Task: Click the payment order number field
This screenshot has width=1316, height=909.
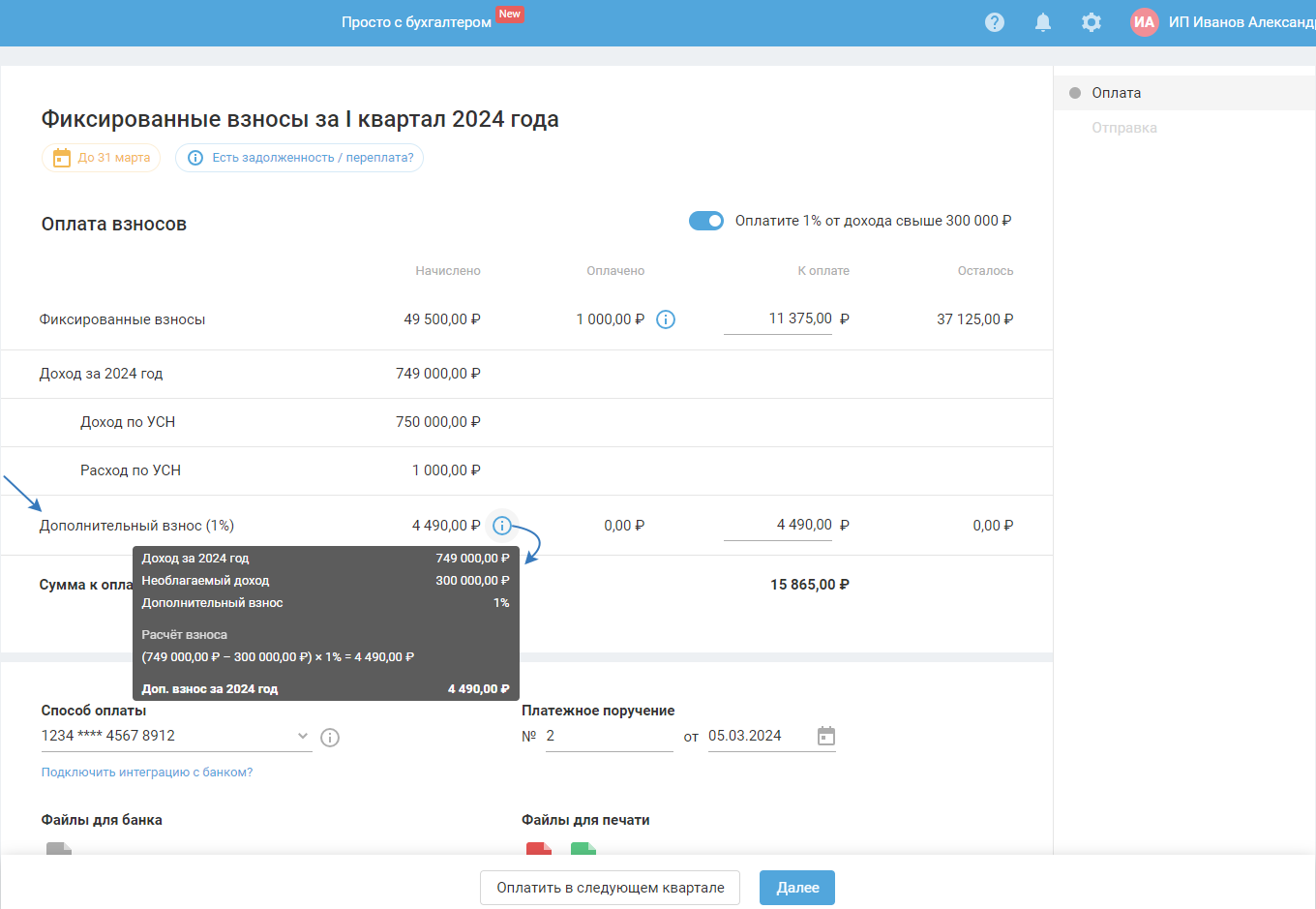Action: (x=610, y=737)
